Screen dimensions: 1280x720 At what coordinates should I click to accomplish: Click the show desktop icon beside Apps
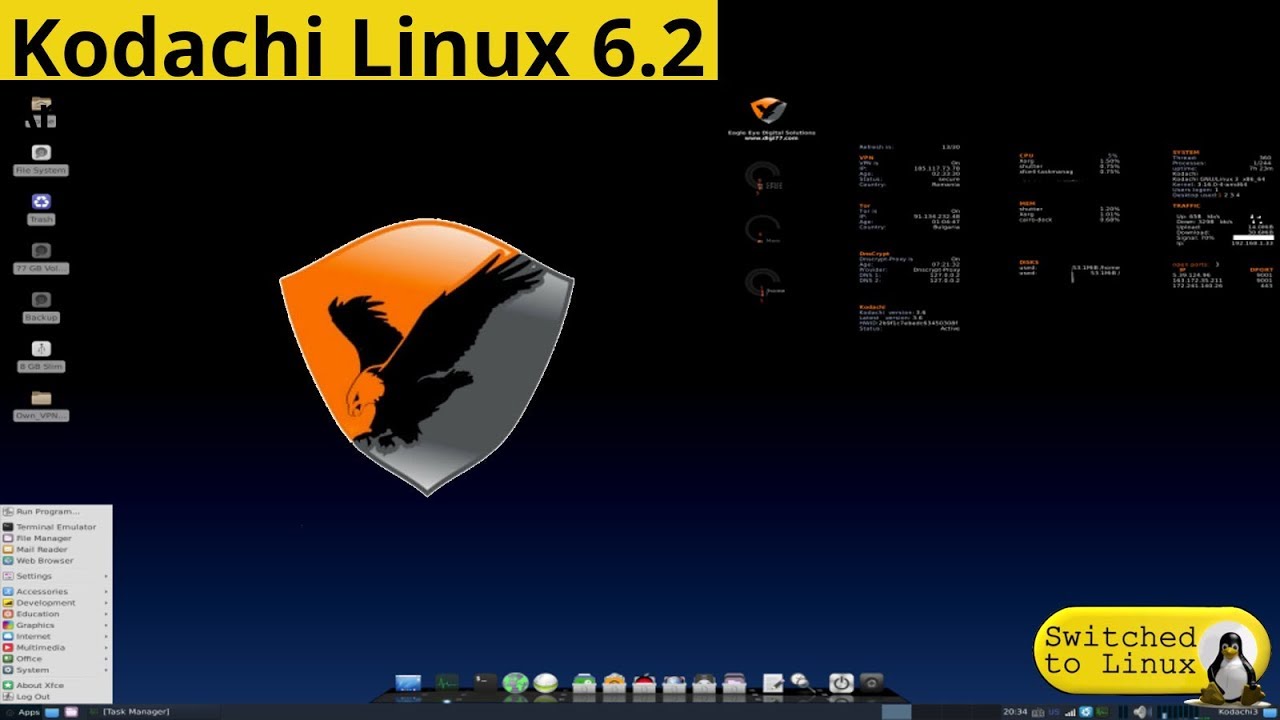tap(52, 712)
